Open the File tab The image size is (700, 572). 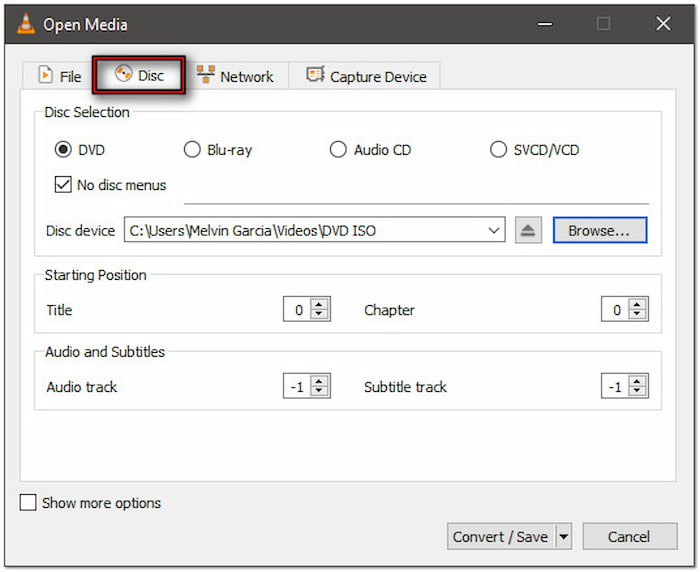pyautogui.click(x=59, y=76)
